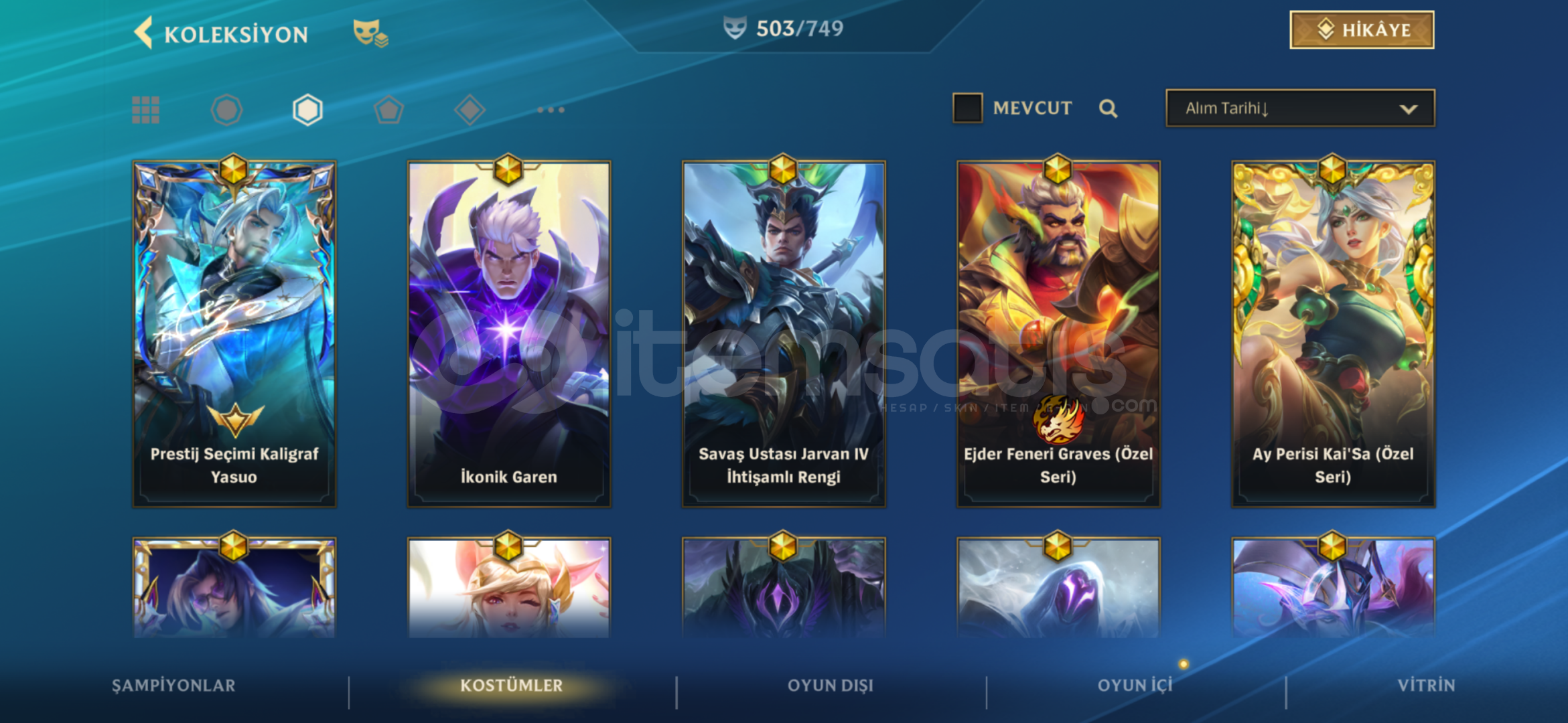Switch to the Oyun İçi tab
This screenshot has width=1568, height=723.
(x=1135, y=686)
